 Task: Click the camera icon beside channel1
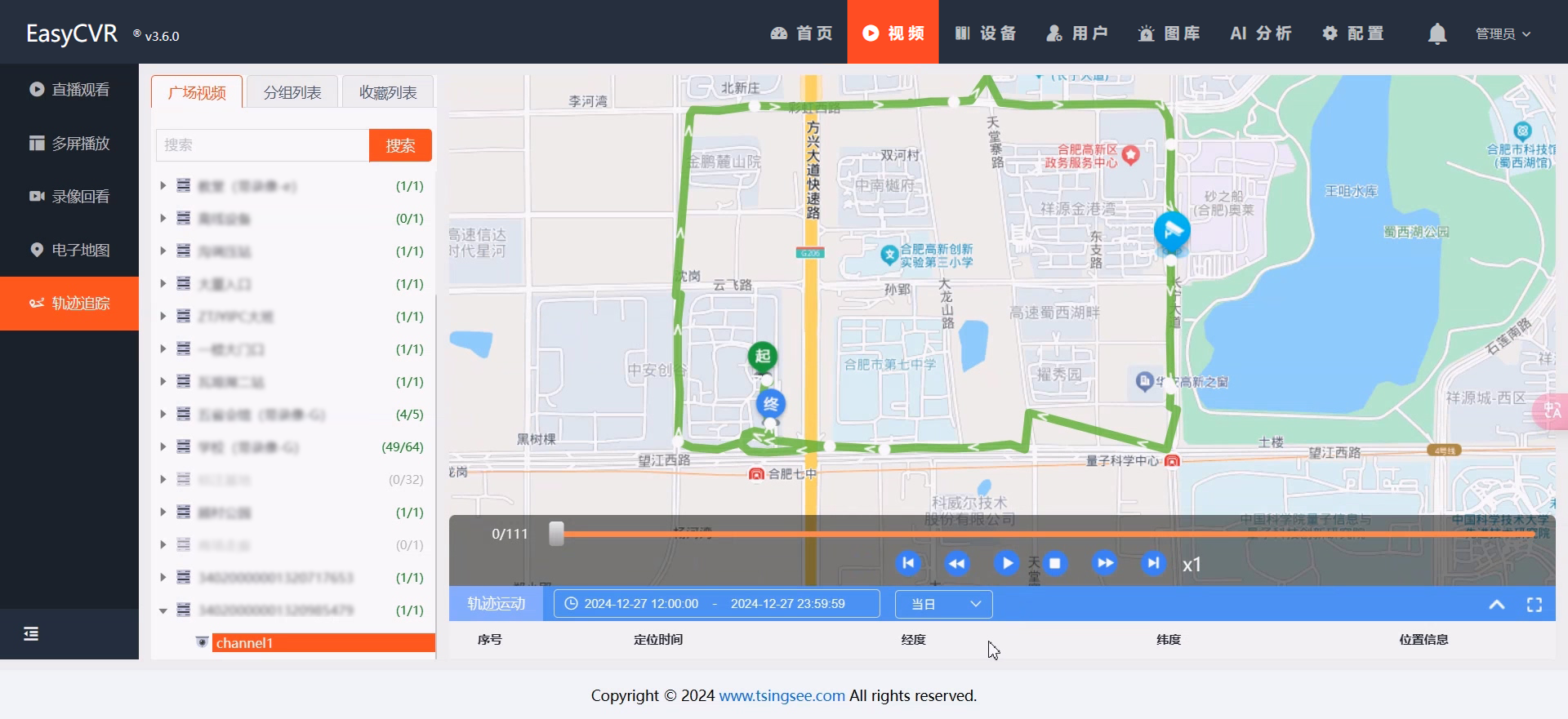pyautogui.click(x=202, y=643)
